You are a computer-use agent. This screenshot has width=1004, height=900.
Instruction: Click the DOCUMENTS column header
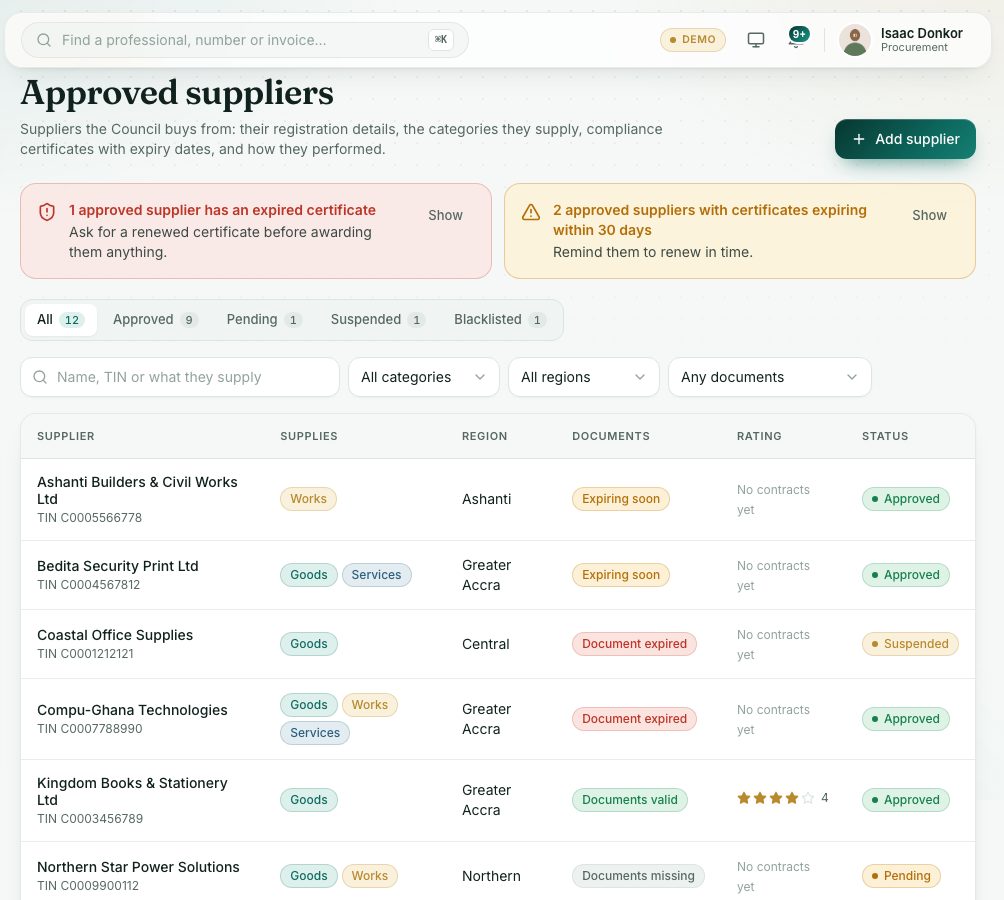click(x=611, y=436)
